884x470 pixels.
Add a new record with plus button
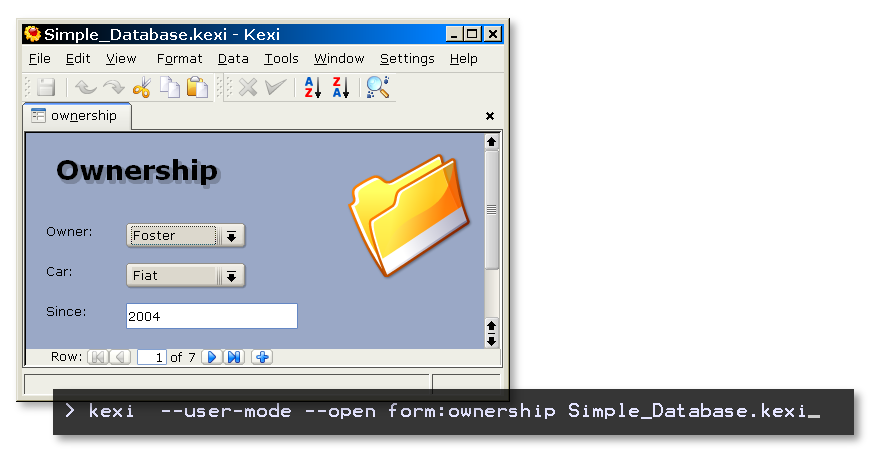[x=262, y=357]
